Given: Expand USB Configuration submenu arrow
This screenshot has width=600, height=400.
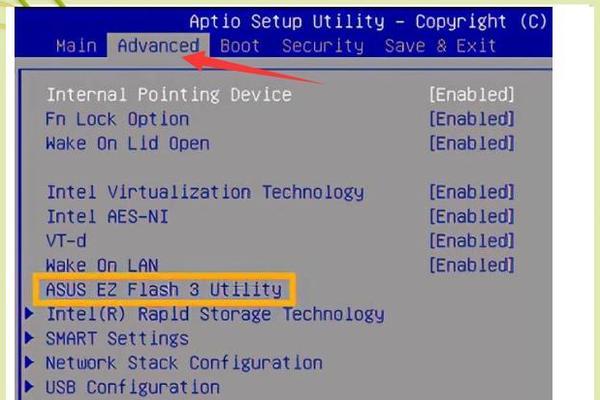Looking at the screenshot, I should [31, 386].
